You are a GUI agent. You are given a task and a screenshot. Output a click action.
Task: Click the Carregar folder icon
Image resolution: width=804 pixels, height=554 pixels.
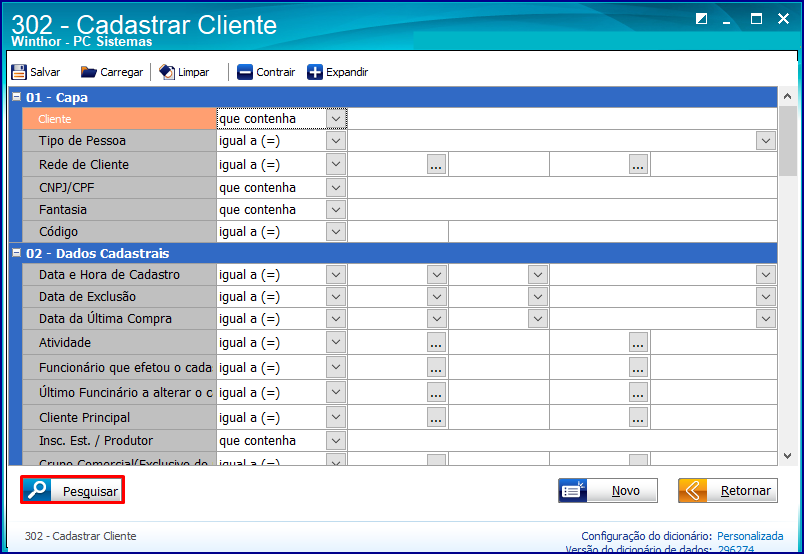[x=89, y=72]
